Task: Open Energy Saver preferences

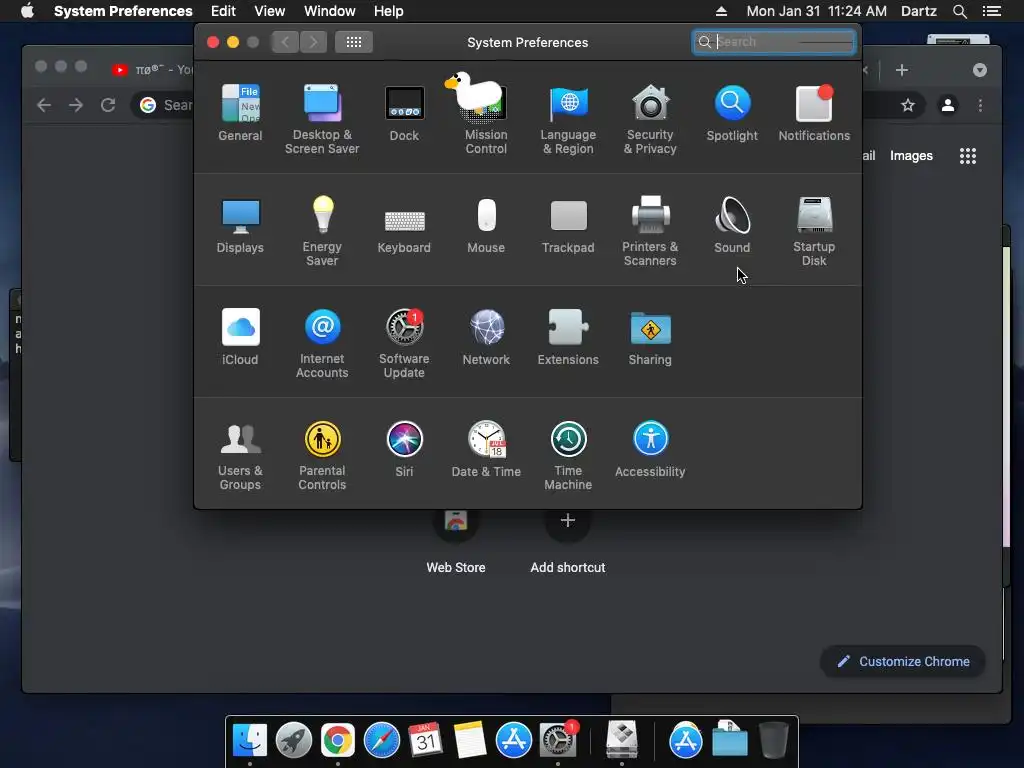Action: click(322, 231)
